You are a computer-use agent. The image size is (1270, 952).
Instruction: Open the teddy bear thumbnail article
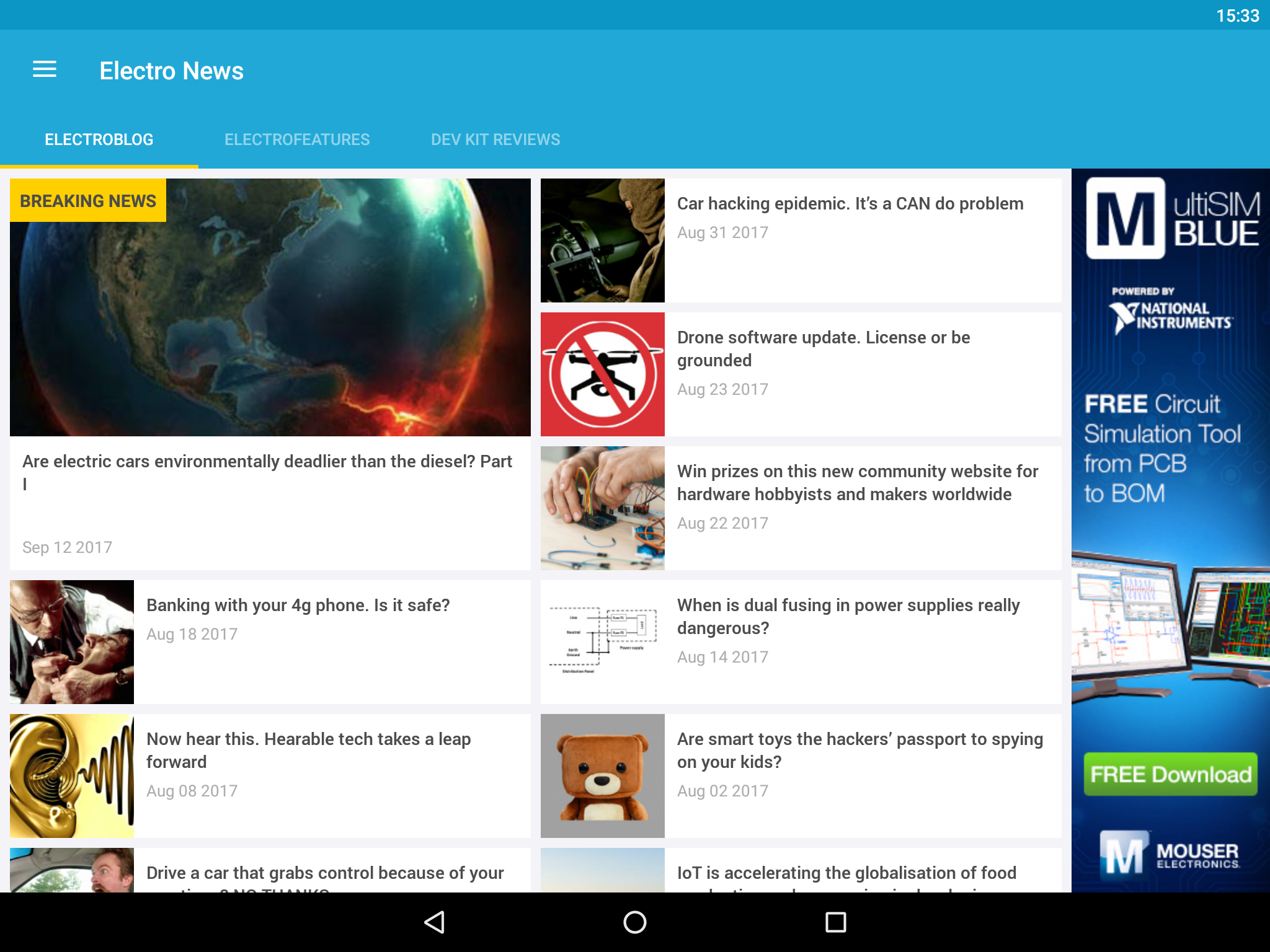coord(603,776)
